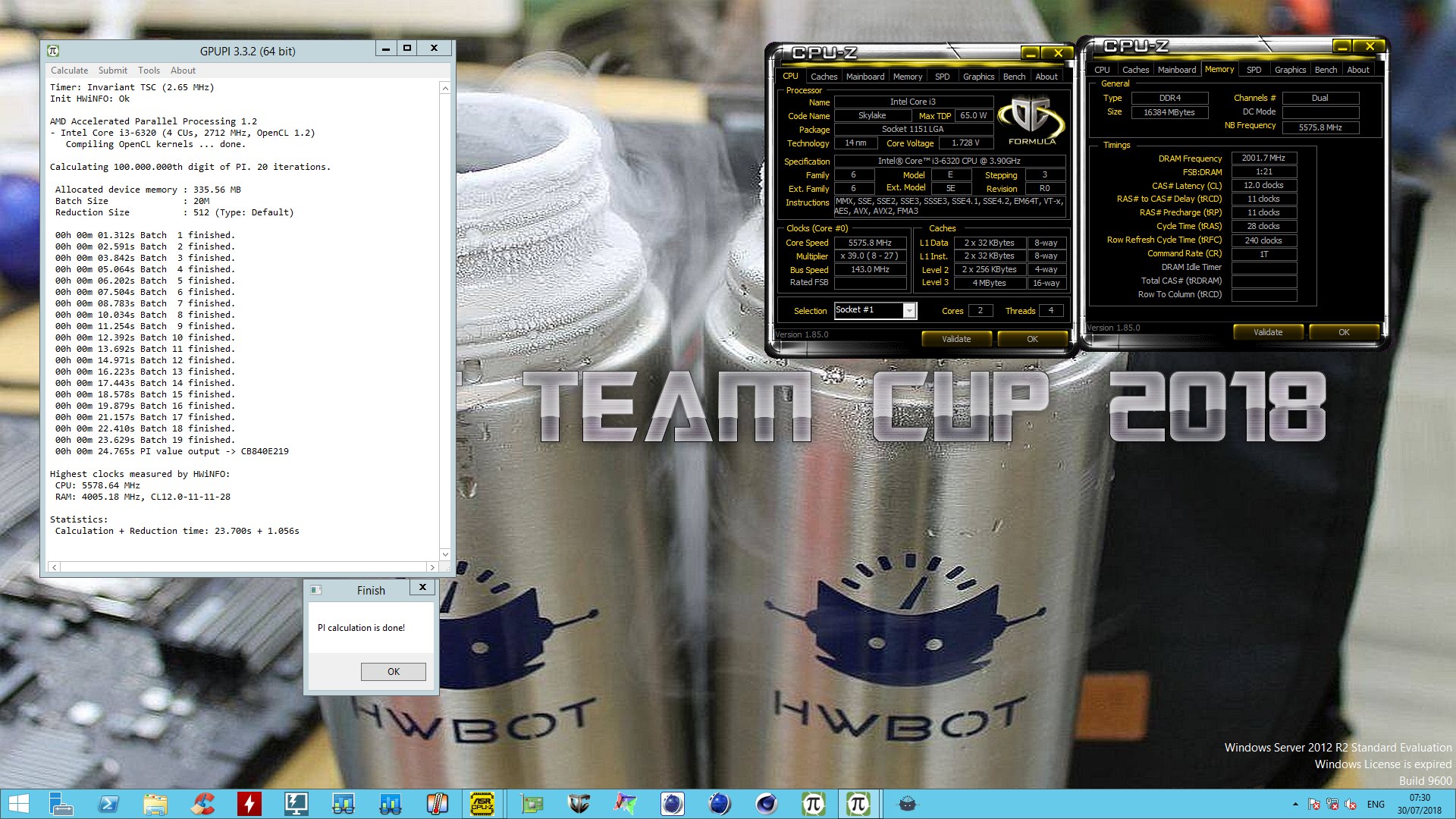Select Caches tab in left CPU-Z window
Viewport: 1456px width, 819px height.
824,77
